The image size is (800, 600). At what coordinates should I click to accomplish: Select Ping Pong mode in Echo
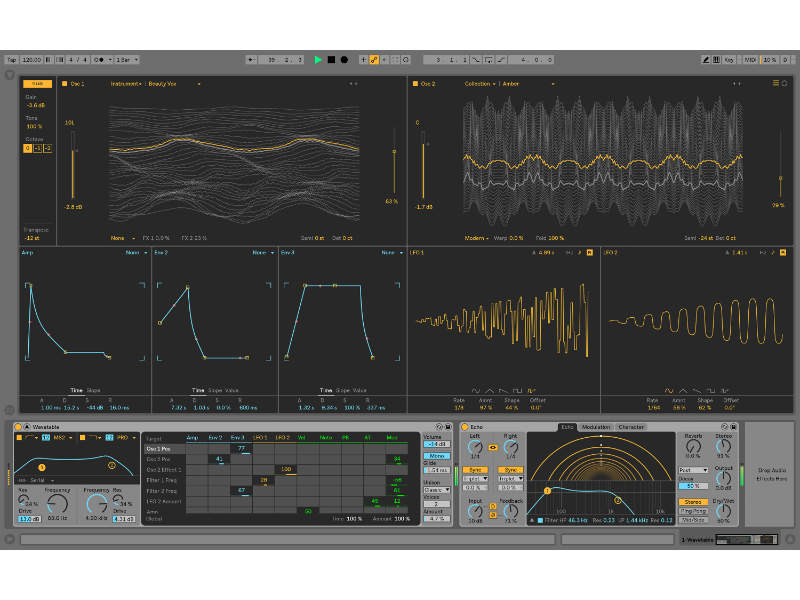point(693,511)
